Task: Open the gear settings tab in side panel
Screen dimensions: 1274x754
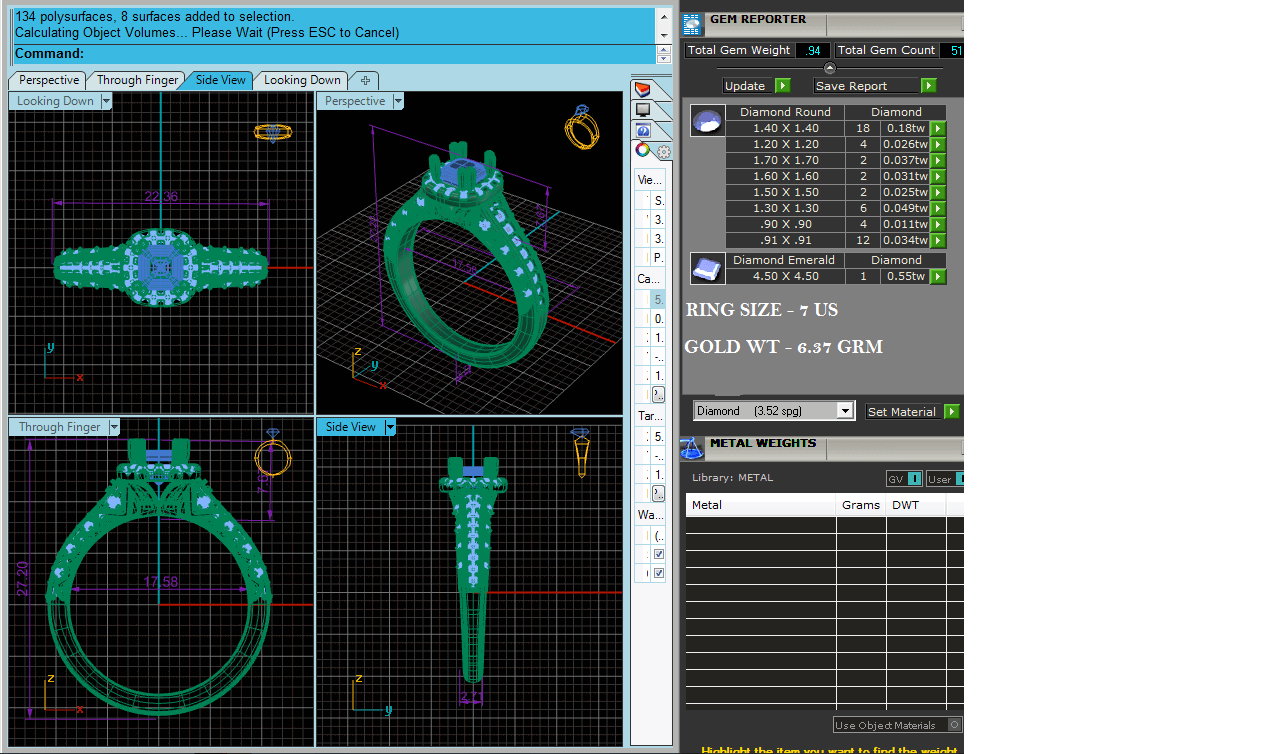Action: (664, 152)
